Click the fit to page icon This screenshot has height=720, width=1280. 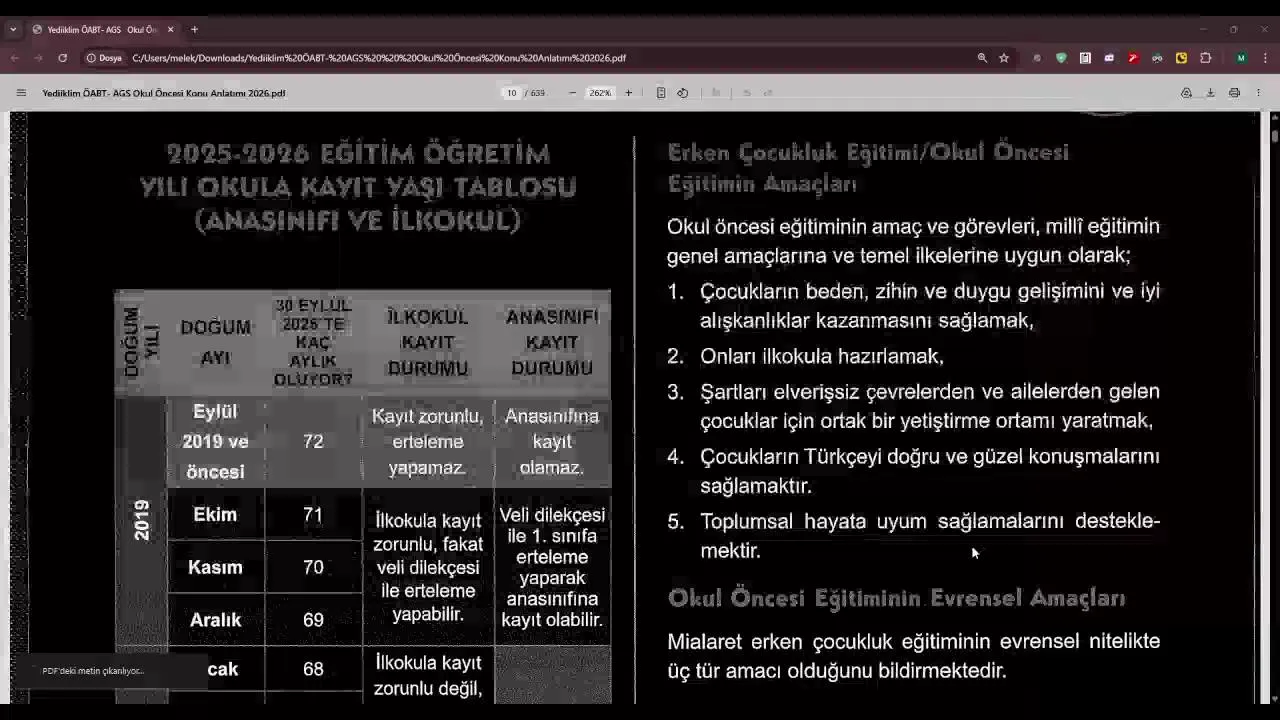[661, 93]
